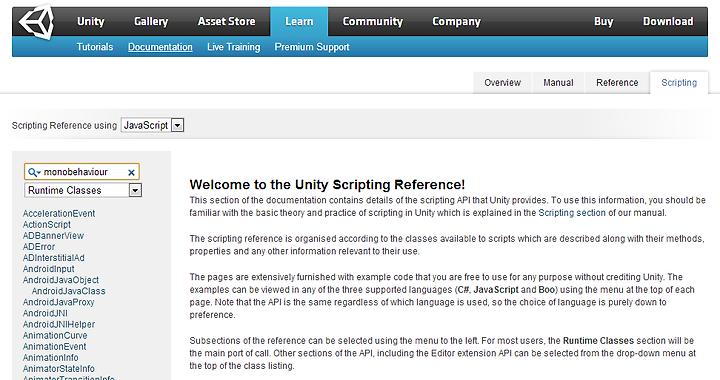The image size is (720, 380).
Task: Open Live Training submenu link
Action: point(233,47)
